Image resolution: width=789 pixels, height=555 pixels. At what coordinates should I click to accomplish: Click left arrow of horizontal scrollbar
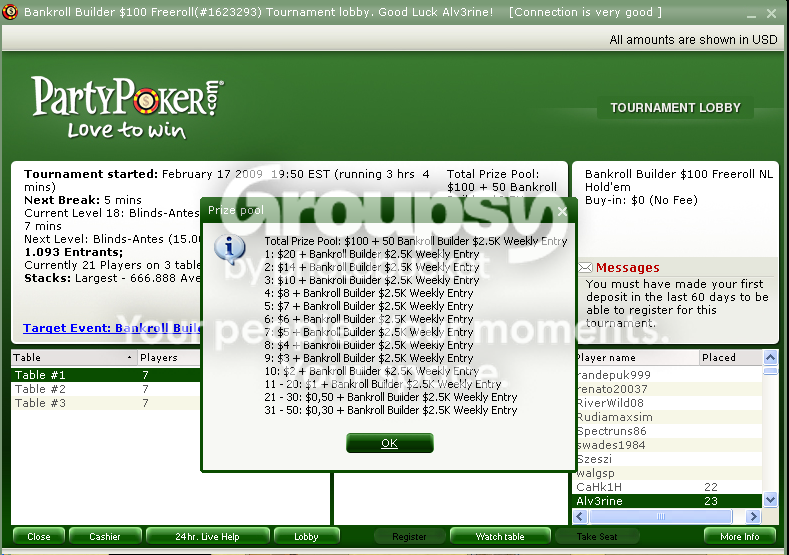tap(580, 516)
